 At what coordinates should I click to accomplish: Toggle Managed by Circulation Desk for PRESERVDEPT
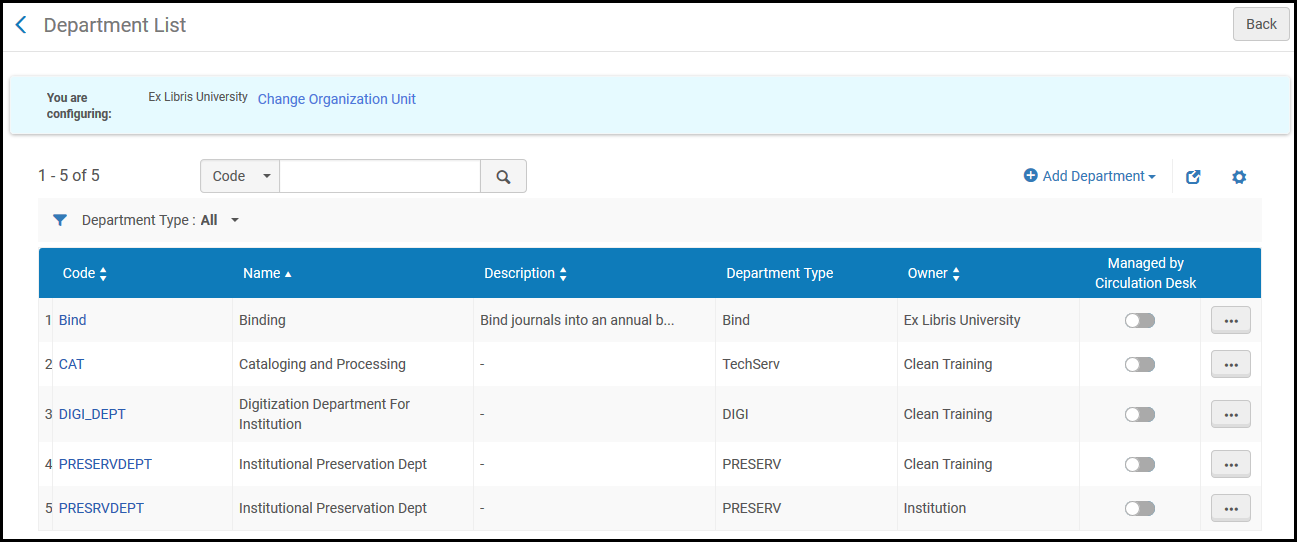(1139, 464)
